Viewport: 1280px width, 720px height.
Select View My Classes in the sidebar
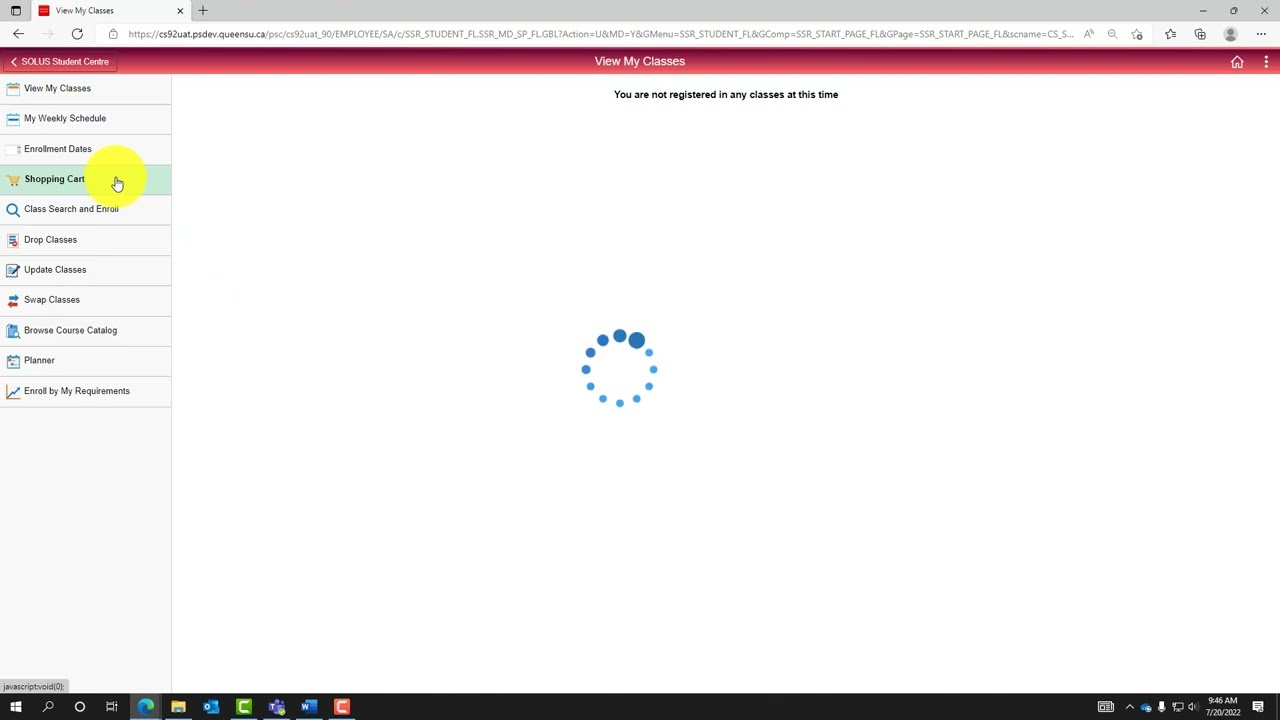point(85,88)
